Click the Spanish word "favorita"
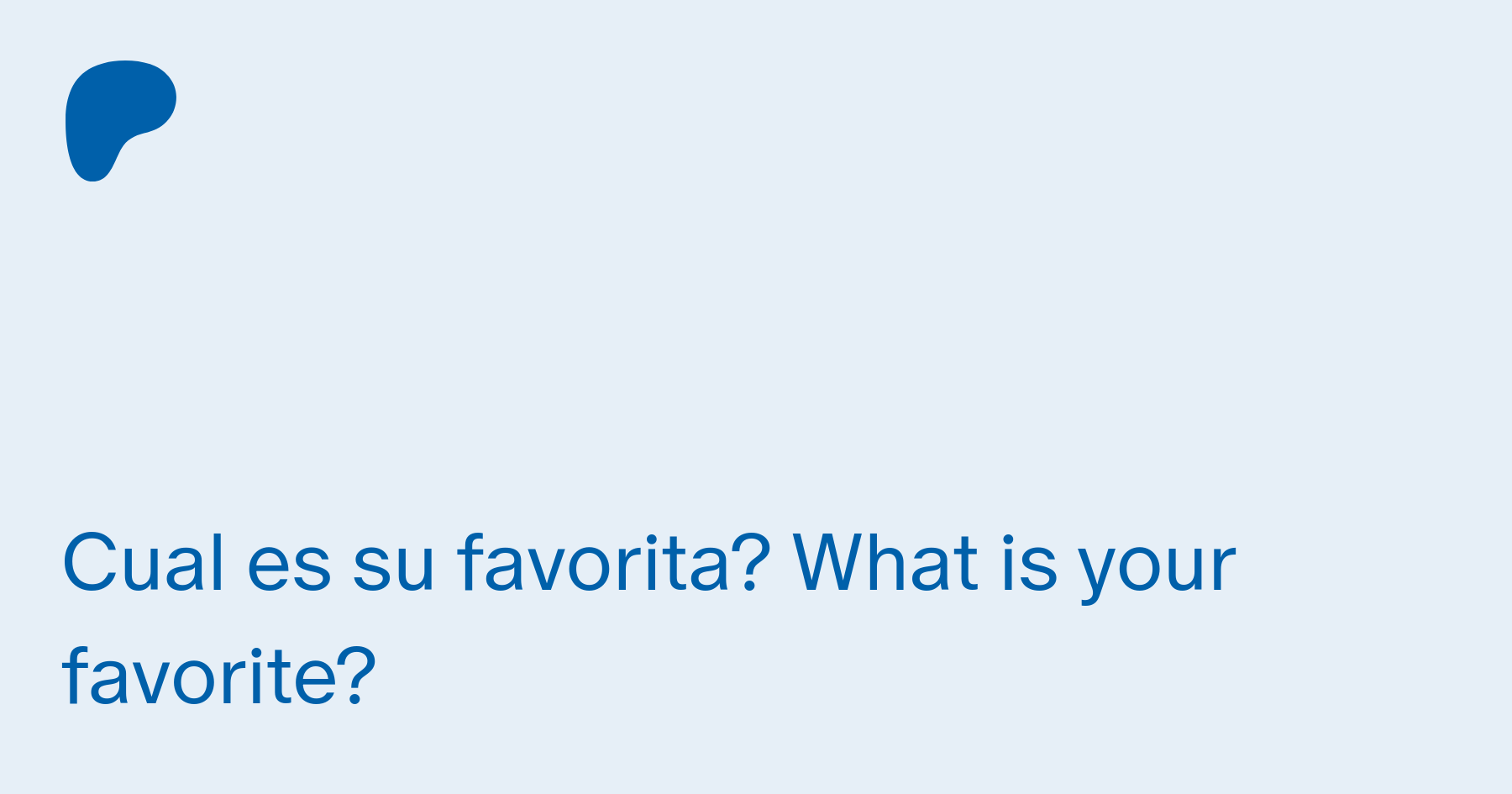The height and width of the screenshot is (794, 1512). (593, 564)
